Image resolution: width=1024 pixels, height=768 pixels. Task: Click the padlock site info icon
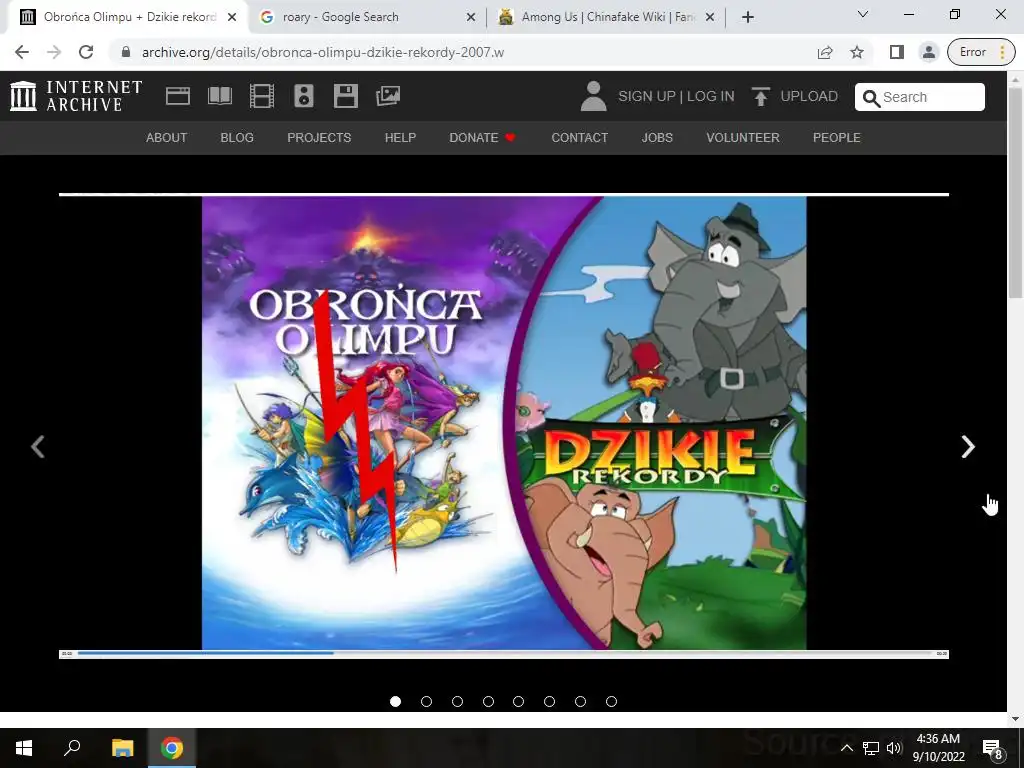[x=126, y=52]
